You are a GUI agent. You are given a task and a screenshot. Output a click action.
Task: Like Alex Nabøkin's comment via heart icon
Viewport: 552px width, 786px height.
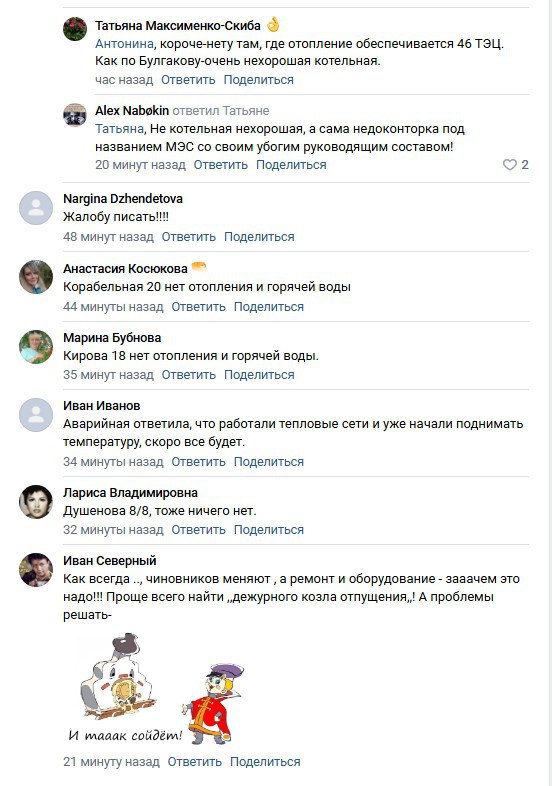(x=509, y=164)
